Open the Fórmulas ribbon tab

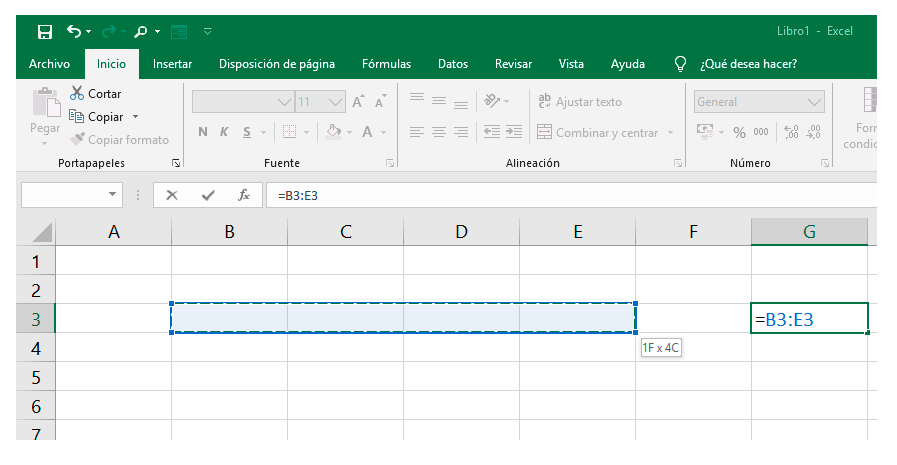(x=386, y=64)
